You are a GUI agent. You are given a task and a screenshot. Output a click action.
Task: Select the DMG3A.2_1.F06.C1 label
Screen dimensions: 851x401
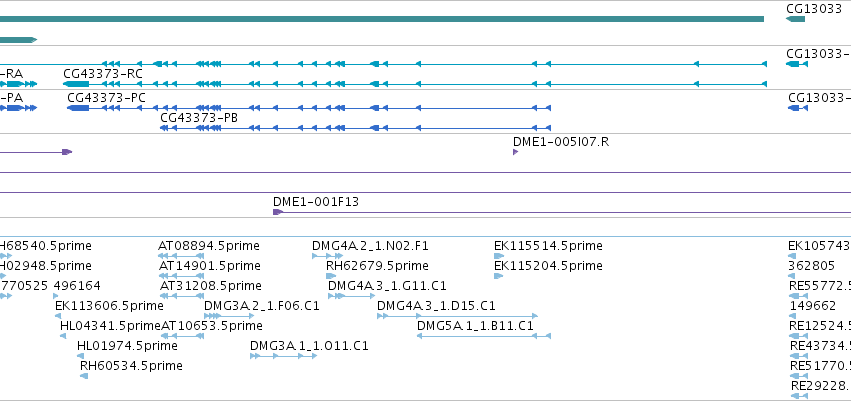click(262, 305)
